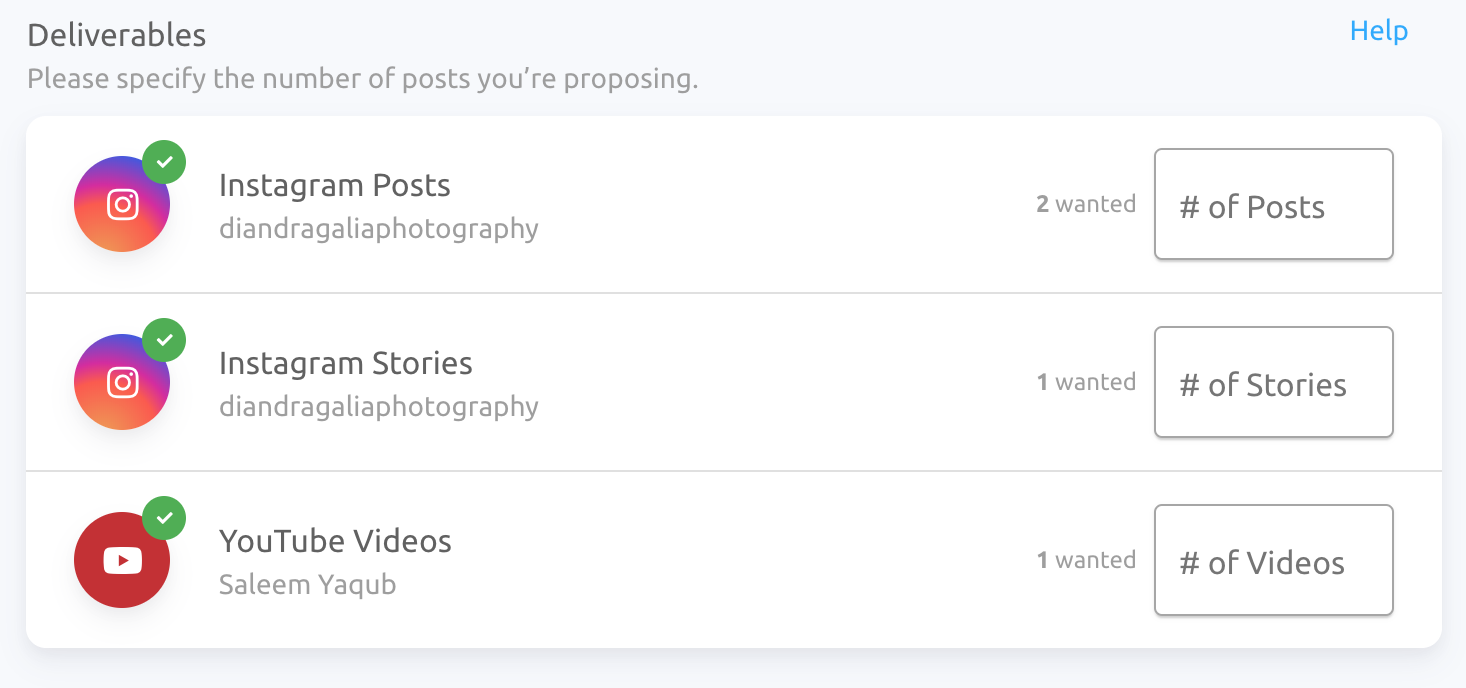Click green checkmark badge on YouTube Videos
The width and height of the screenshot is (1466, 688).
click(164, 518)
